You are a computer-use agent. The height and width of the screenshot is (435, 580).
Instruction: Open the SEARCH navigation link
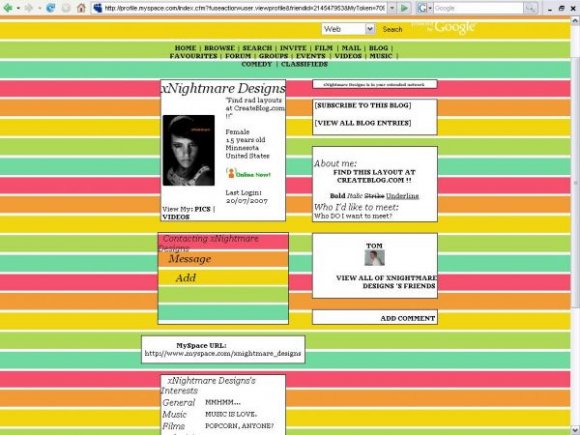point(257,48)
